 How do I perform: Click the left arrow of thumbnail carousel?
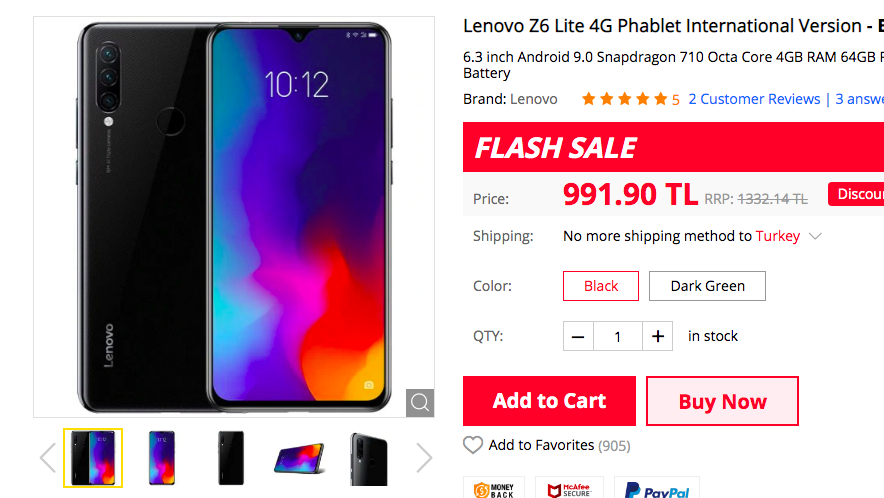[x=48, y=457]
